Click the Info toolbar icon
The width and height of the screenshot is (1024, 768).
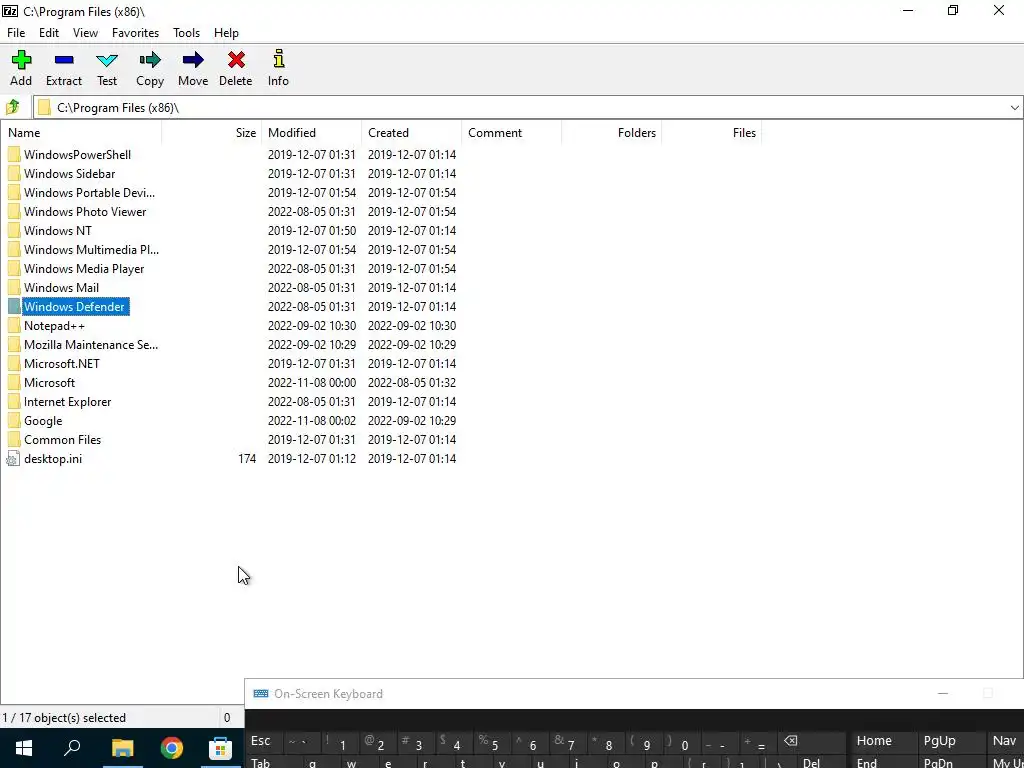(x=279, y=59)
